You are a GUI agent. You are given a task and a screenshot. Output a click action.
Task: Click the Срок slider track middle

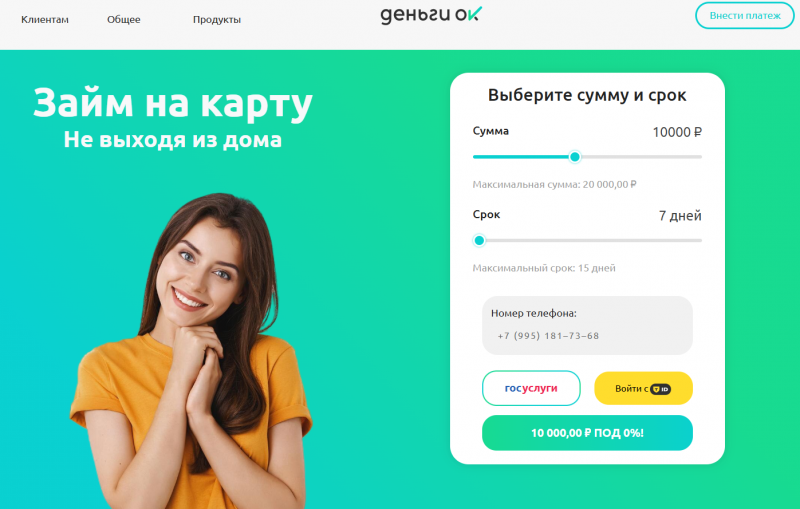pyautogui.click(x=587, y=240)
